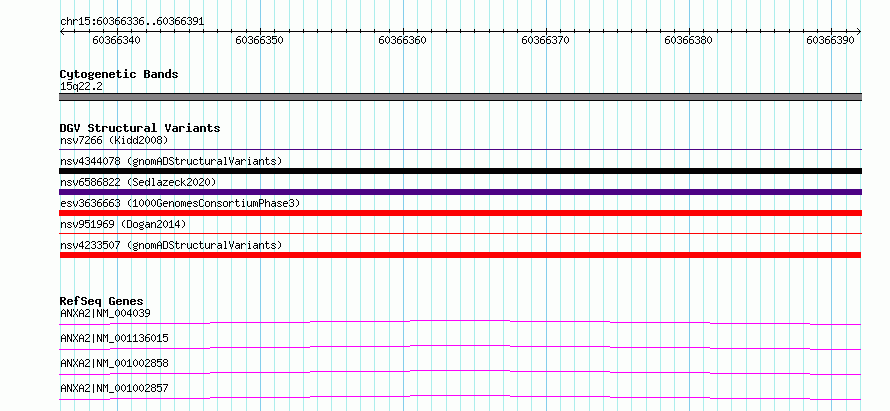Open the DGV Structural Variants track title

click(x=140, y=128)
